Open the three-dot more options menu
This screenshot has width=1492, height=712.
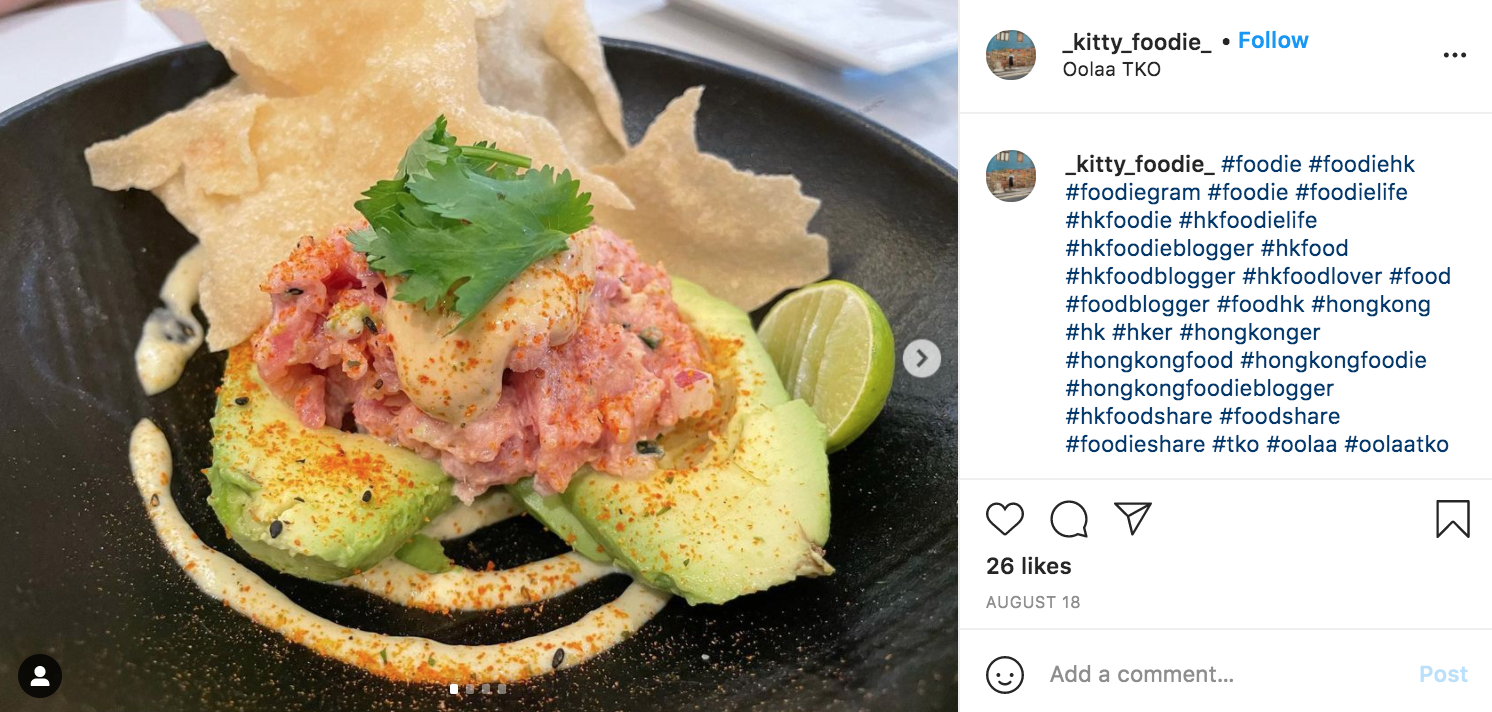(1454, 55)
